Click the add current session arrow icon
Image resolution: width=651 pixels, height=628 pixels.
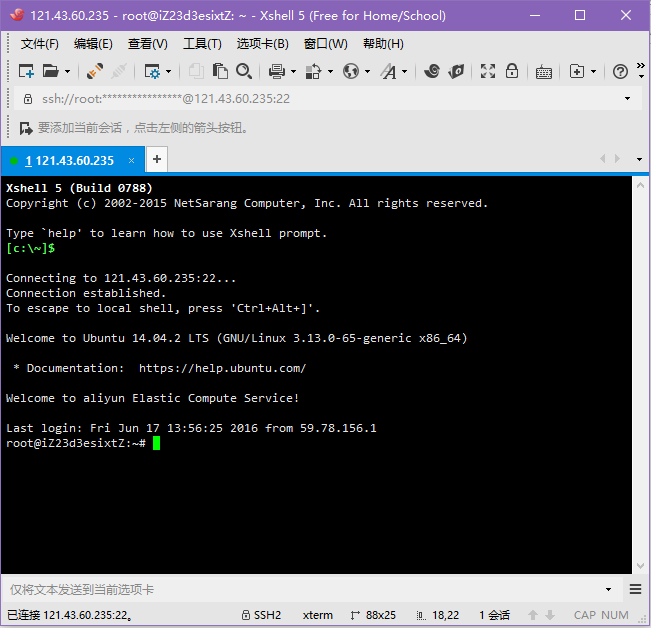click(26, 128)
